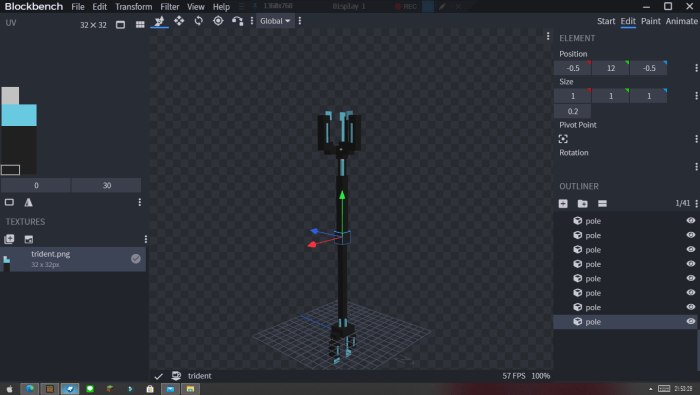Open the Position row dots menu
The width and height of the screenshot is (700, 395).
point(696,68)
